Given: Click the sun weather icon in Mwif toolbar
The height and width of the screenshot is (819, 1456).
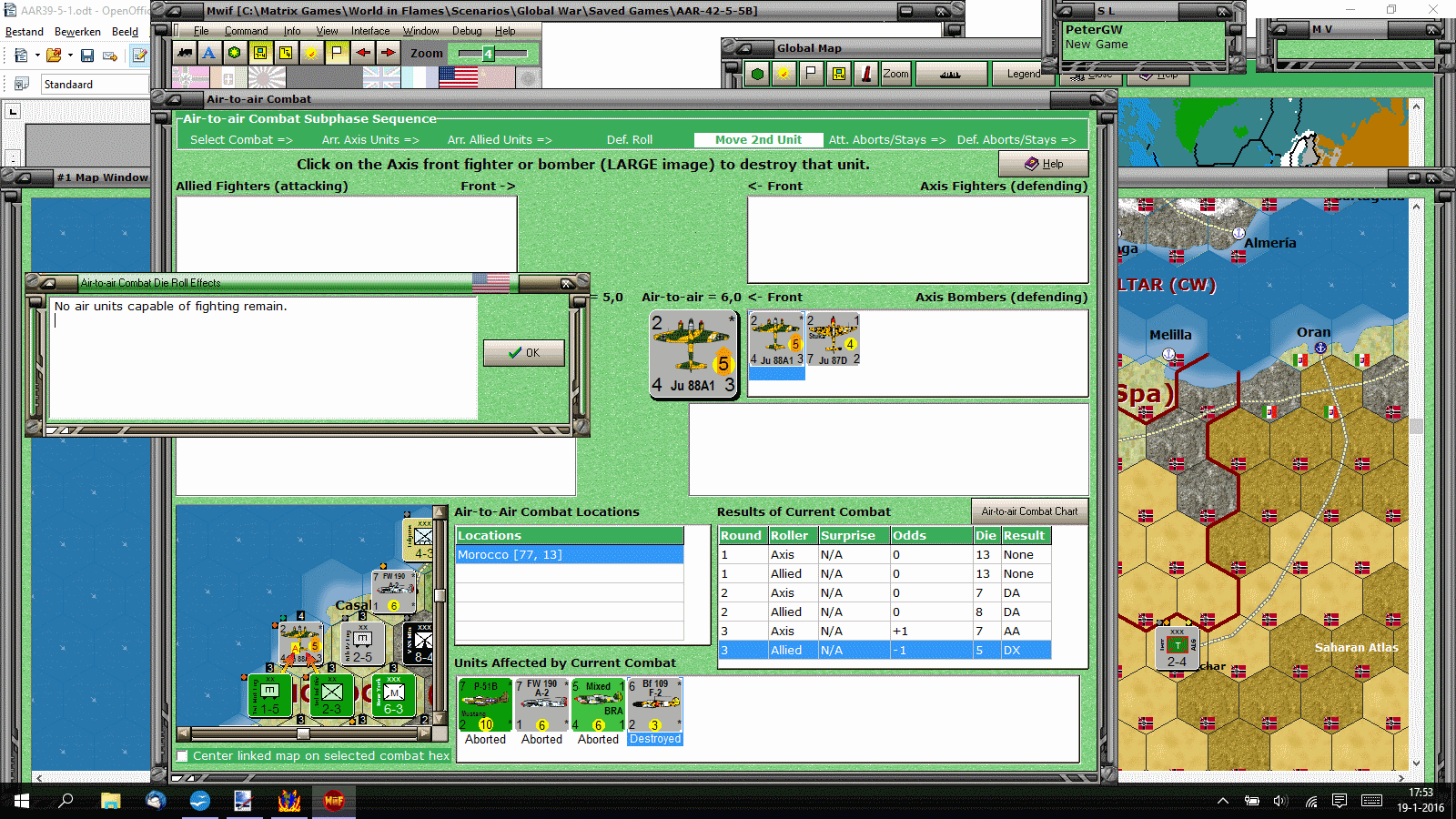Looking at the screenshot, I should point(311,53).
